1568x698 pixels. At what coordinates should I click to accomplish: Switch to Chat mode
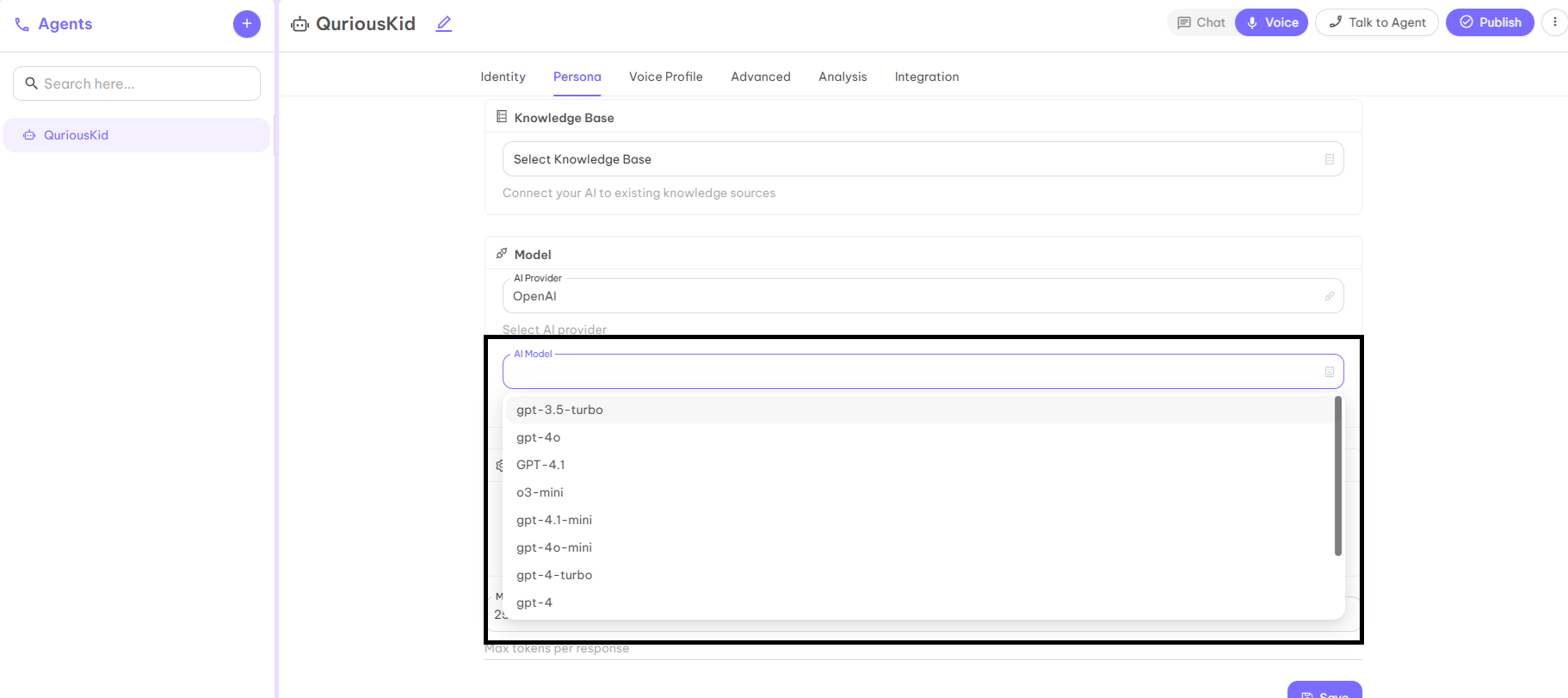1201,22
